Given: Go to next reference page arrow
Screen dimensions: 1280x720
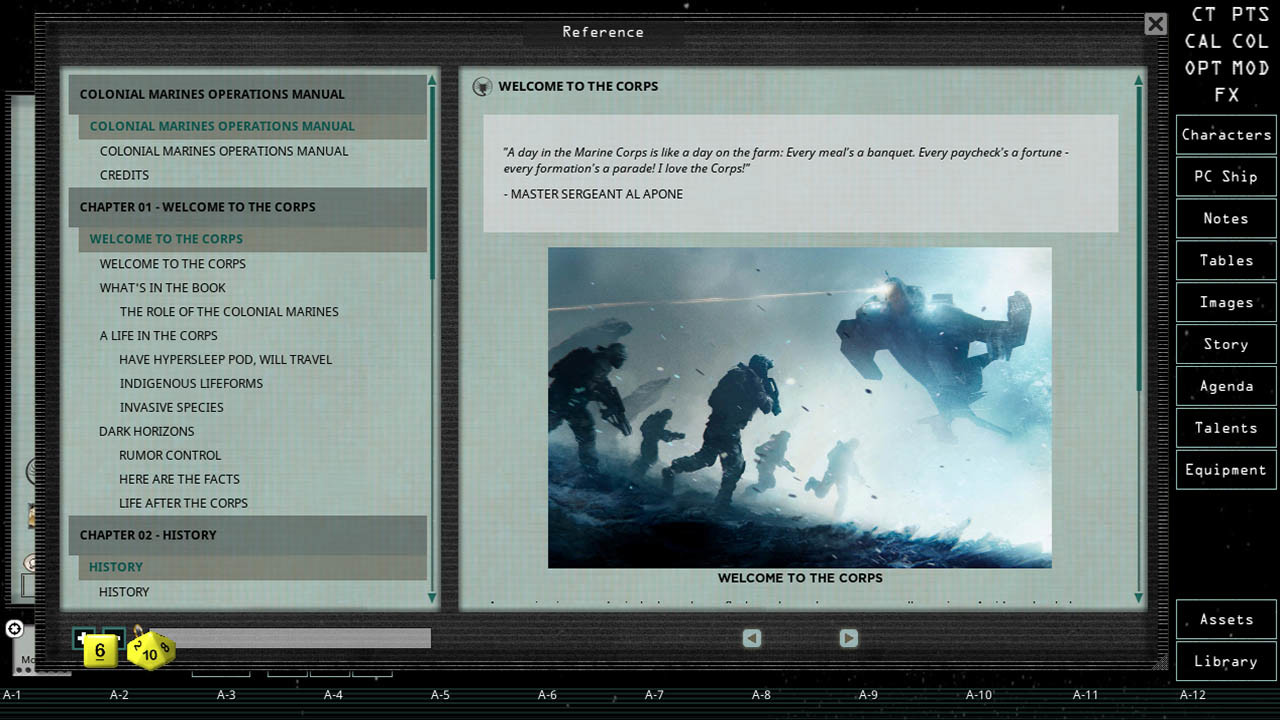Looking at the screenshot, I should [848, 638].
